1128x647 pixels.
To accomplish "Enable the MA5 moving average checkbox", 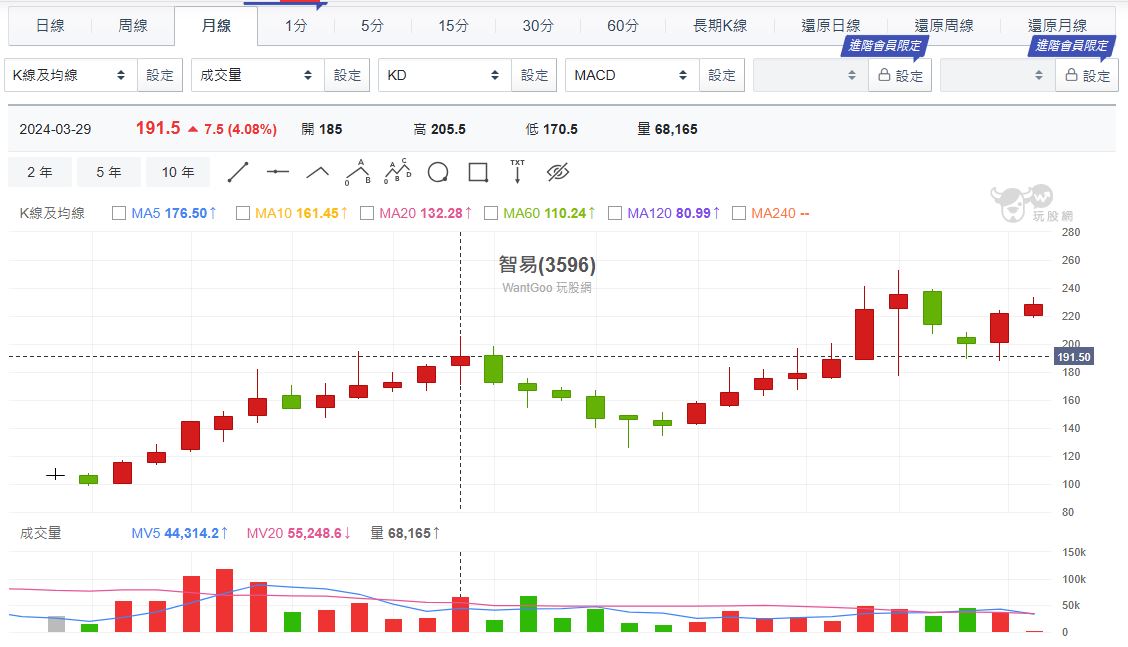I will pos(119,213).
